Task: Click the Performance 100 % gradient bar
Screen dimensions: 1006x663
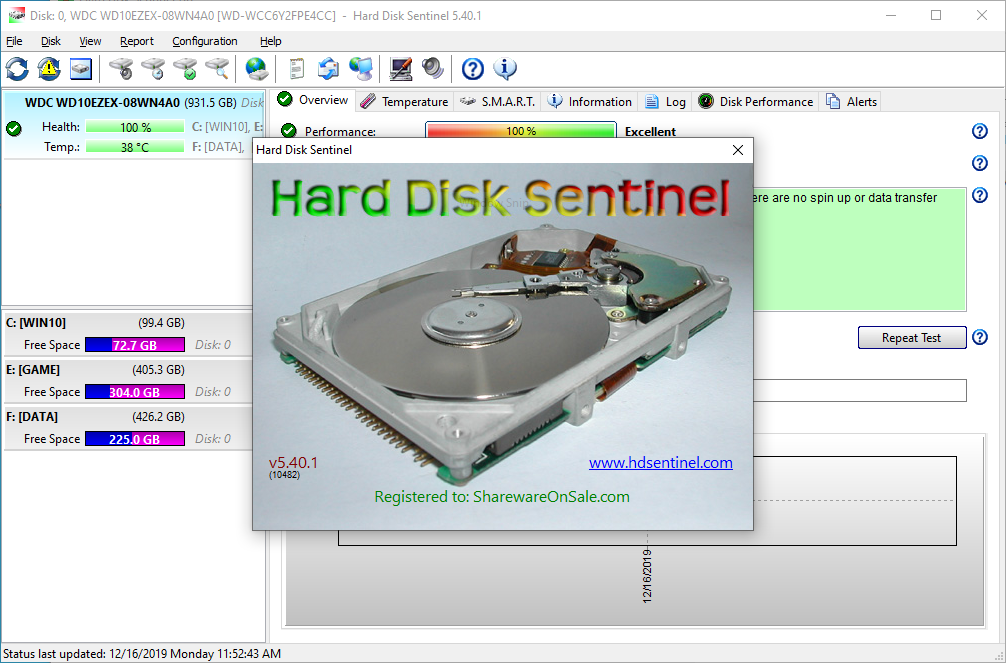Action: coord(521,131)
